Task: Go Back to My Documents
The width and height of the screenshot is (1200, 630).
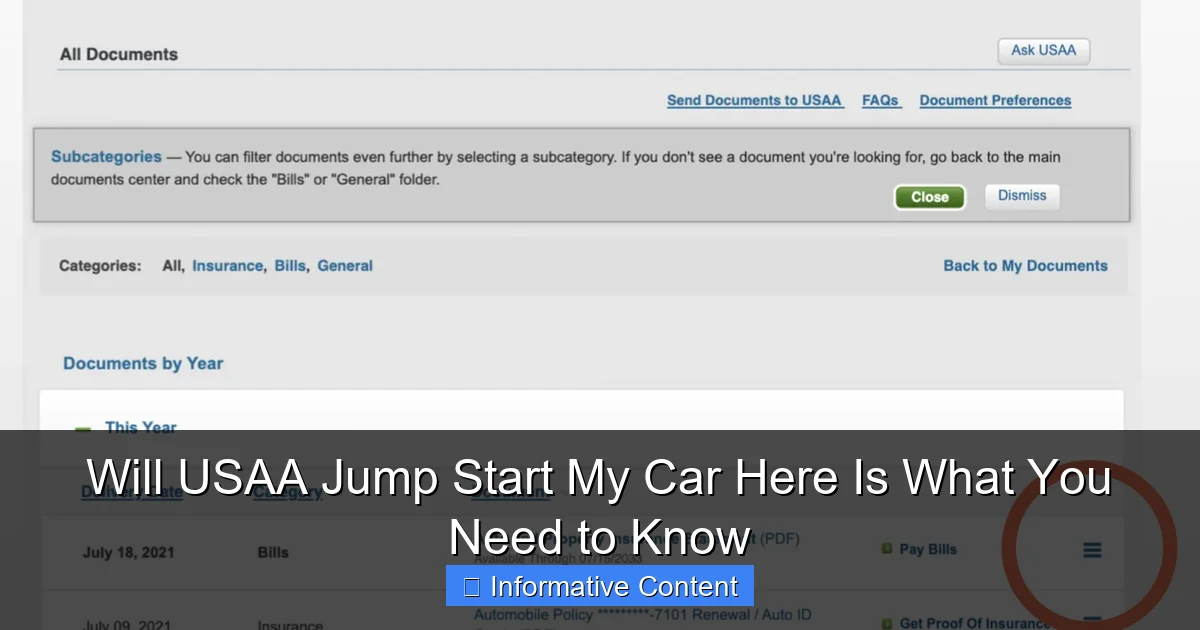Action: click(1025, 266)
